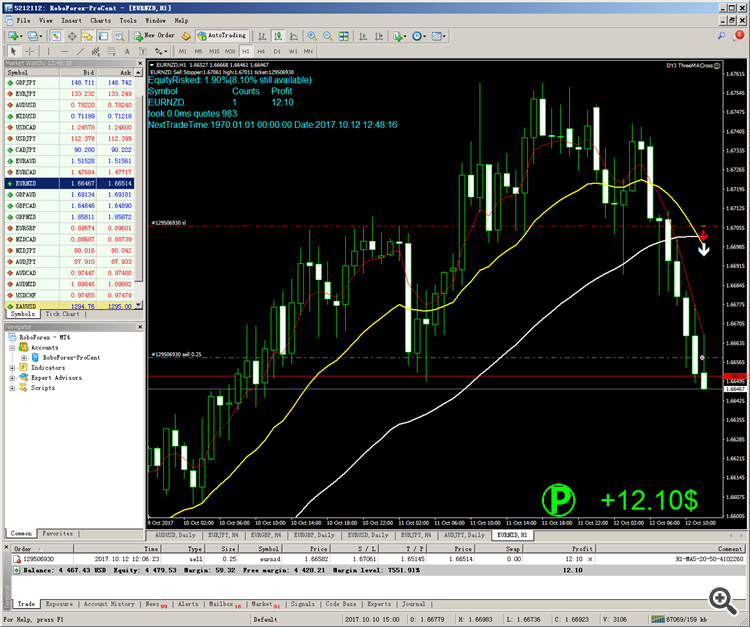
Task: Open the Insert menu
Action: tap(71, 21)
